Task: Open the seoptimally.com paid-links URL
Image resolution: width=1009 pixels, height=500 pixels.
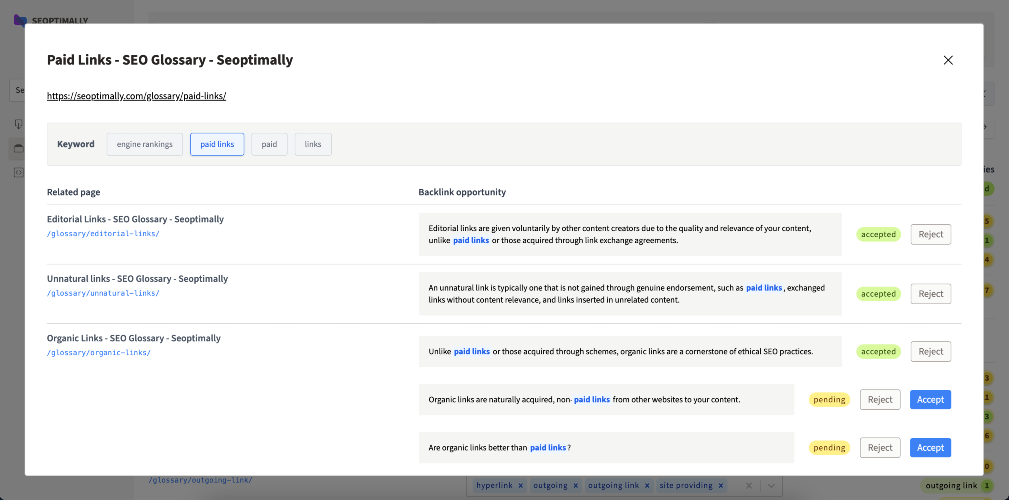Action: point(136,96)
